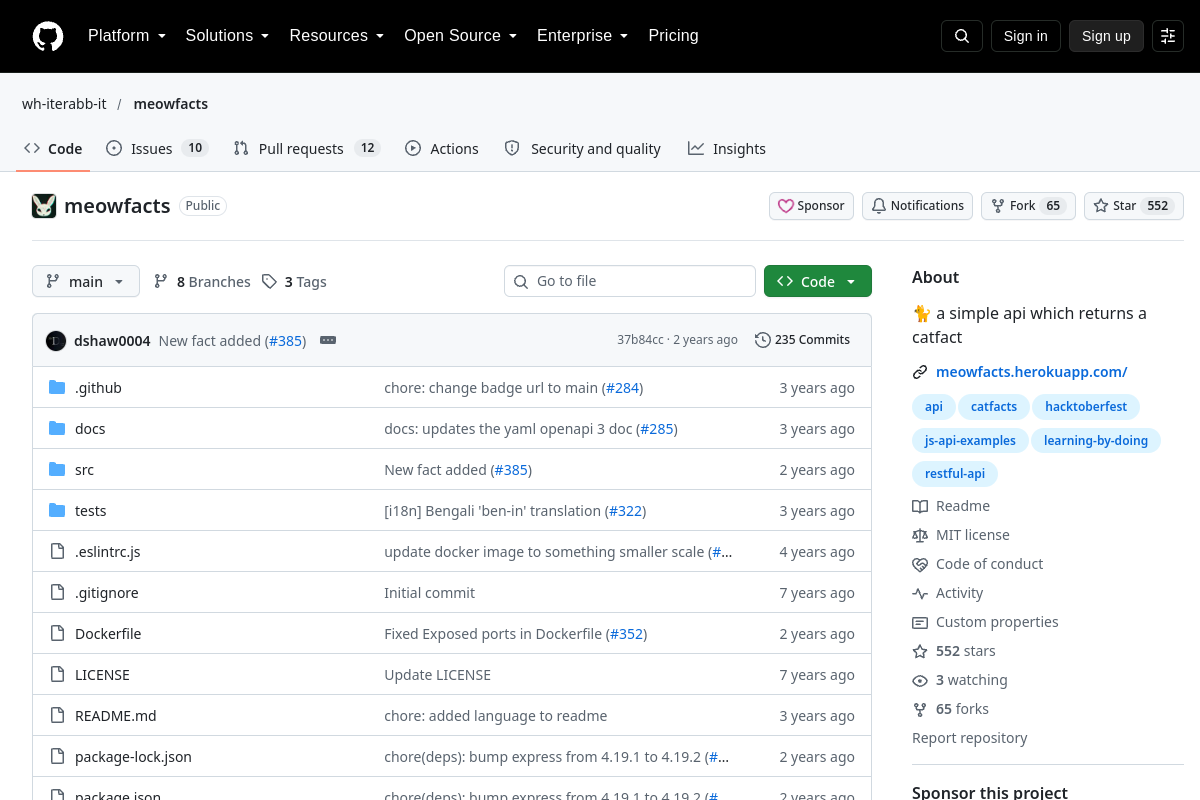This screenshot has width=1200, height=800.
Task: Open the Notifications bell button
Action: point(917,206)
